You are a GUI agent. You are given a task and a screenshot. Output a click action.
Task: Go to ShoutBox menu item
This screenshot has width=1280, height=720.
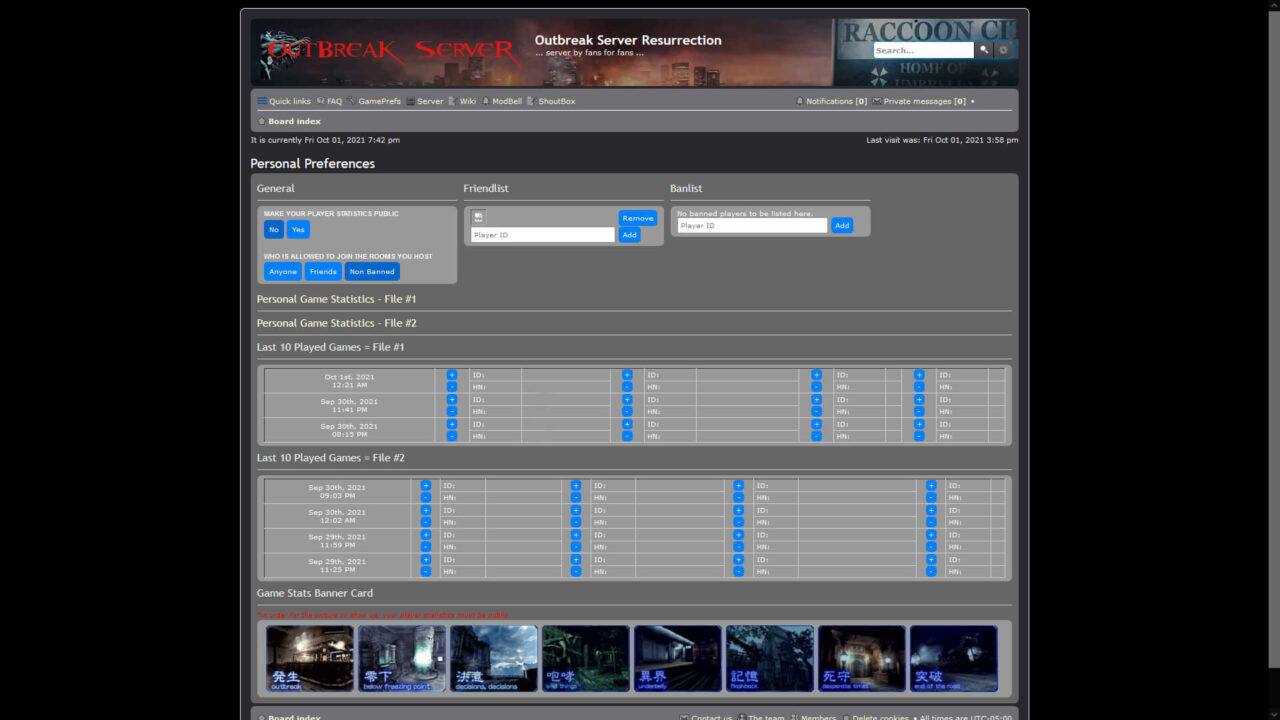(556, 101)
